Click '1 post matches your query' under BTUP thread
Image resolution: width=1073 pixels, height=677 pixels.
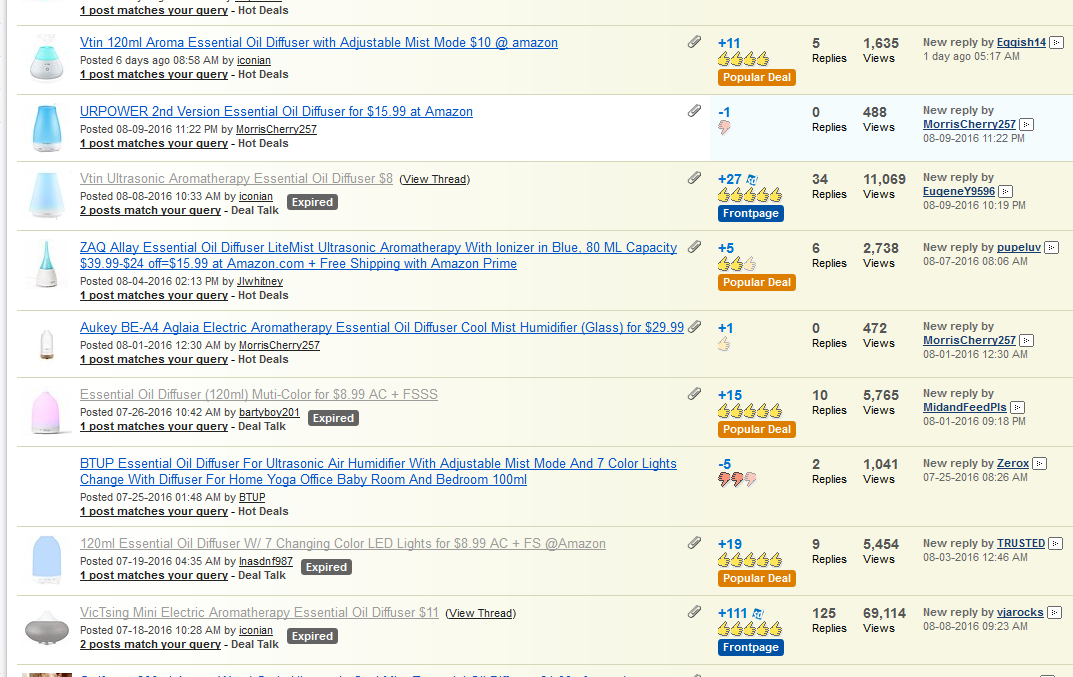(154, 511)
